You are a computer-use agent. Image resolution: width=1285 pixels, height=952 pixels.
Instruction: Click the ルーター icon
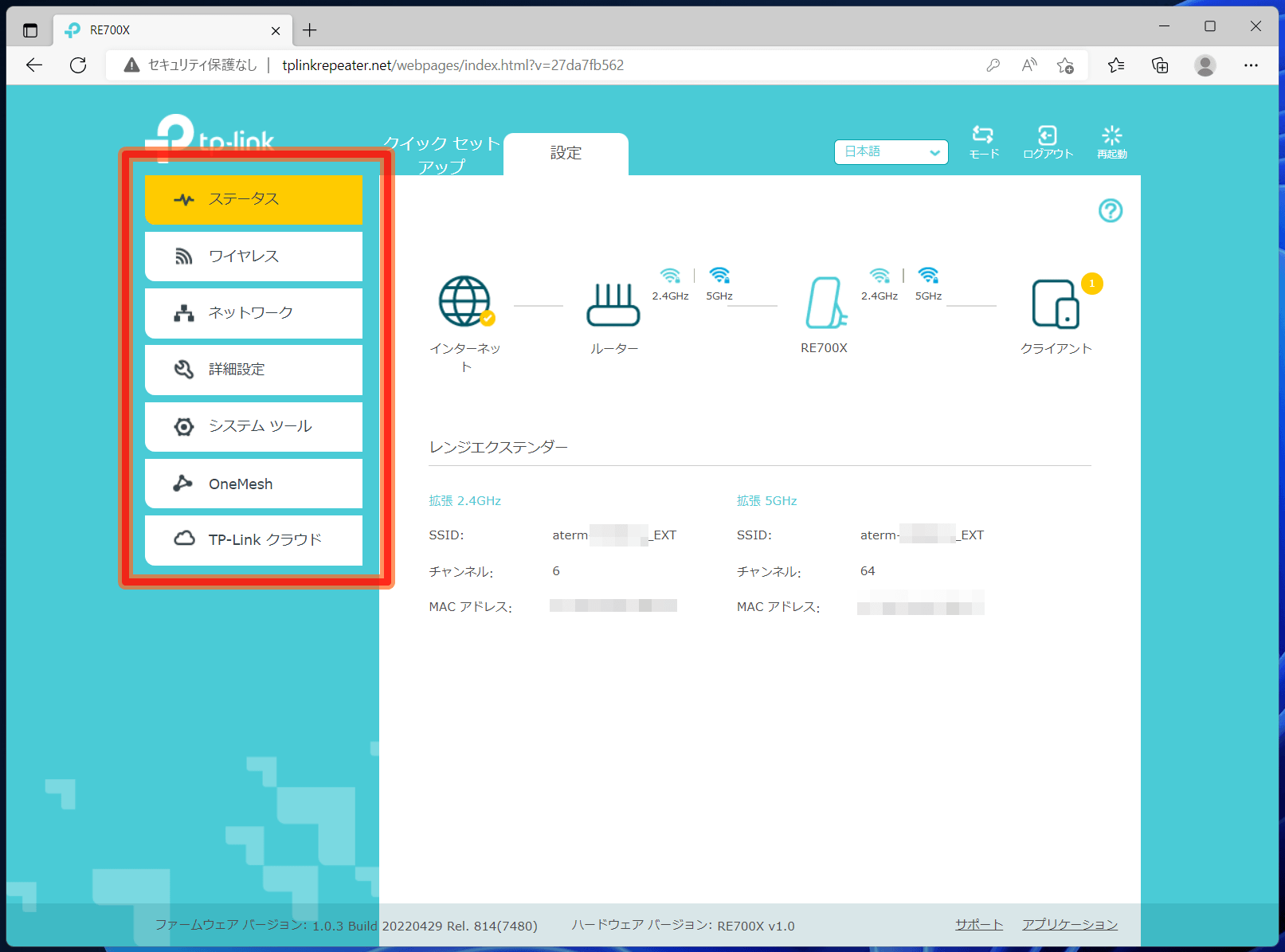click(613, 305)
